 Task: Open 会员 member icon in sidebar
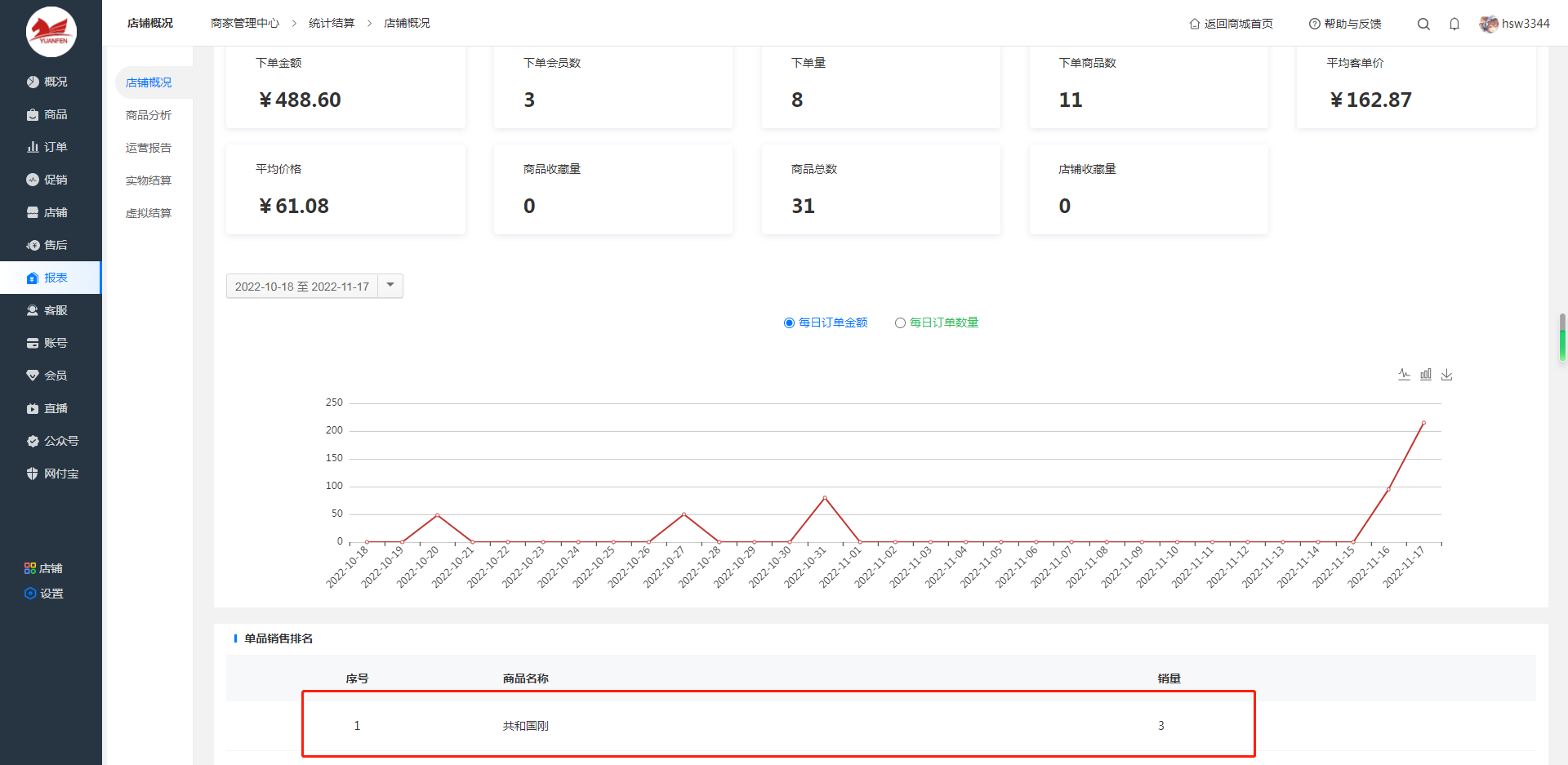coord(33,376)
